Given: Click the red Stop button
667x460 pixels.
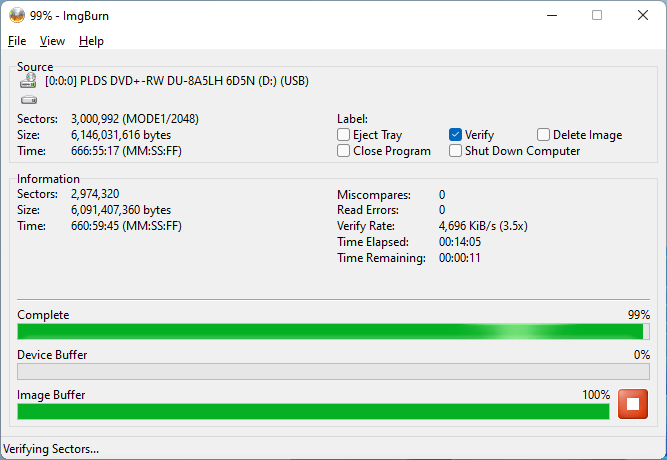Looking at the screenshot, I should click(x=632, y=405).
